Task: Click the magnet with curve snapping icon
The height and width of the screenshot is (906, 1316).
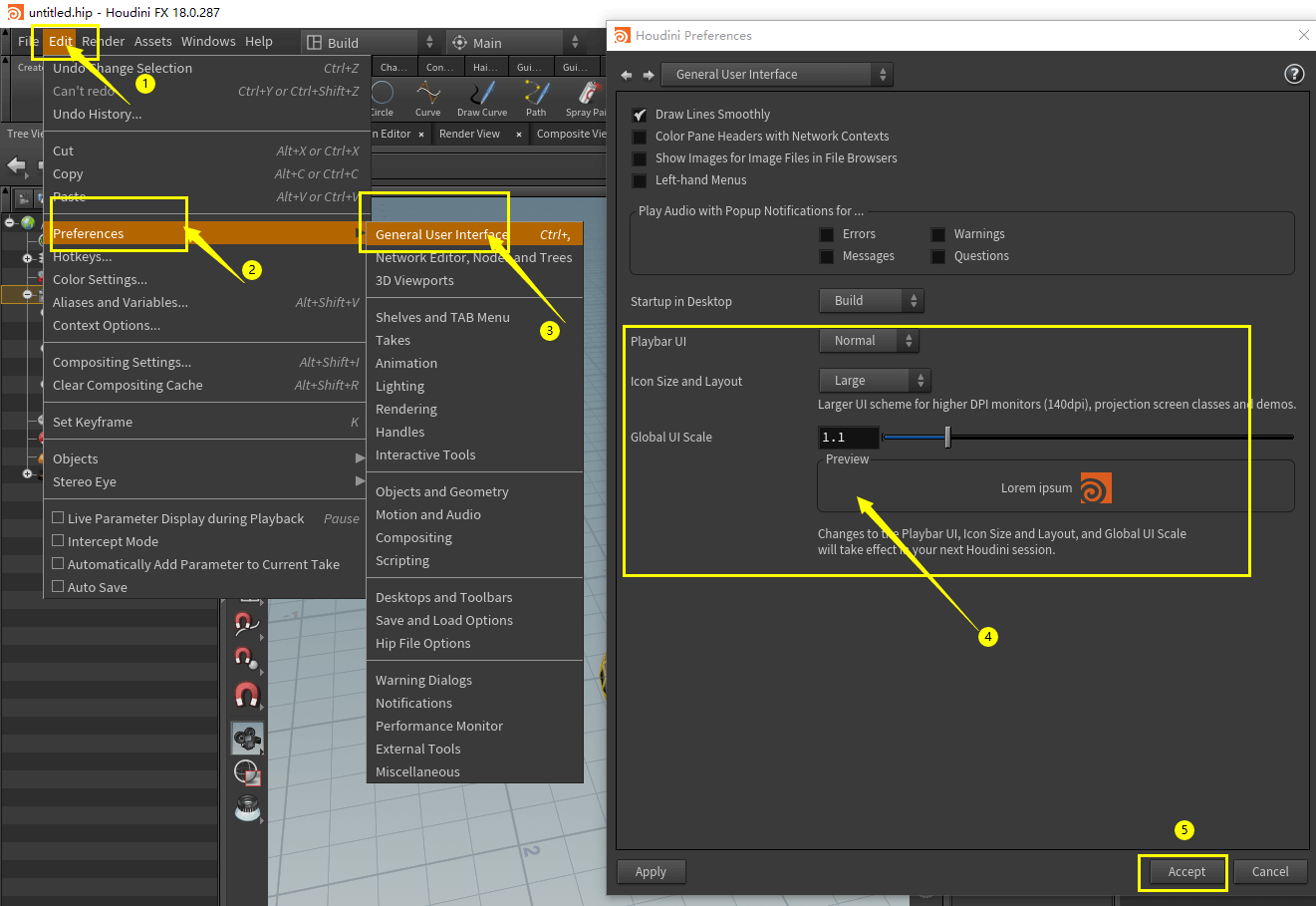Action: tap(244, 624)
